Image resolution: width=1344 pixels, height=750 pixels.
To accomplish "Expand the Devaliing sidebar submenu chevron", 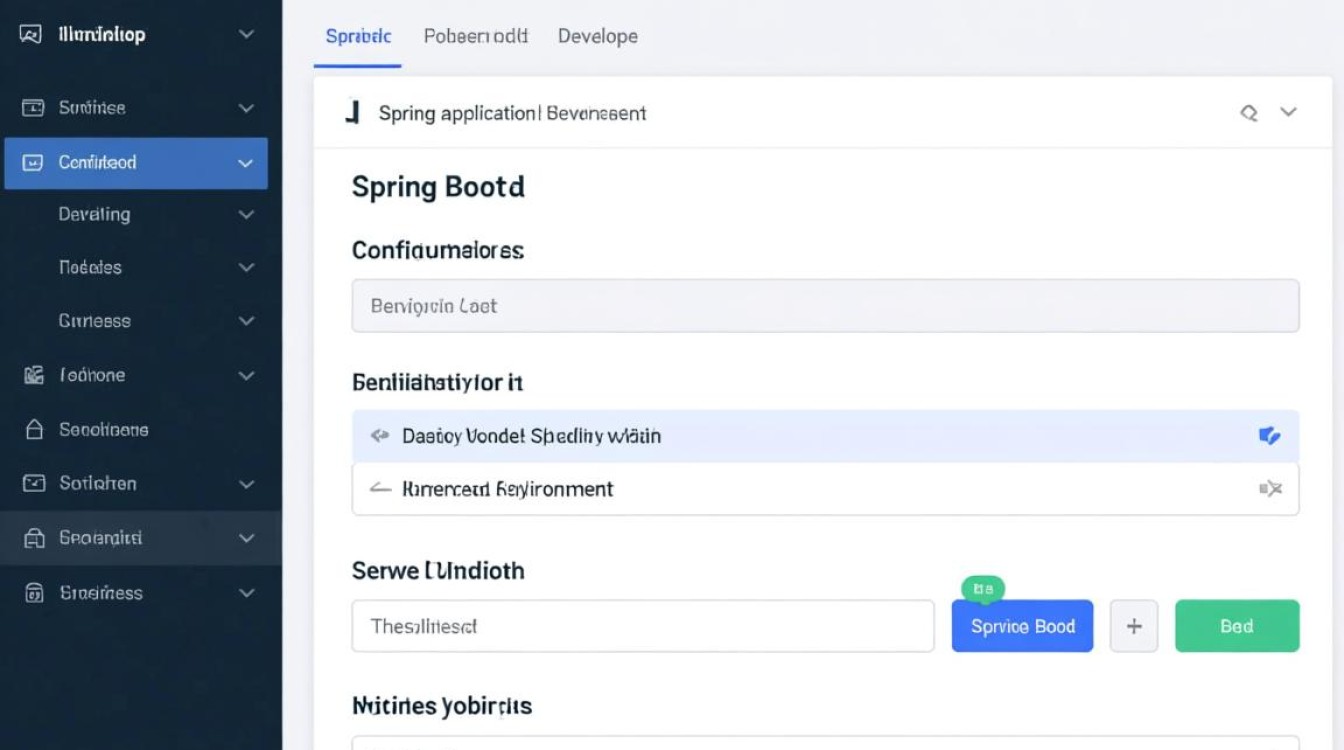I will pos(246,214).
